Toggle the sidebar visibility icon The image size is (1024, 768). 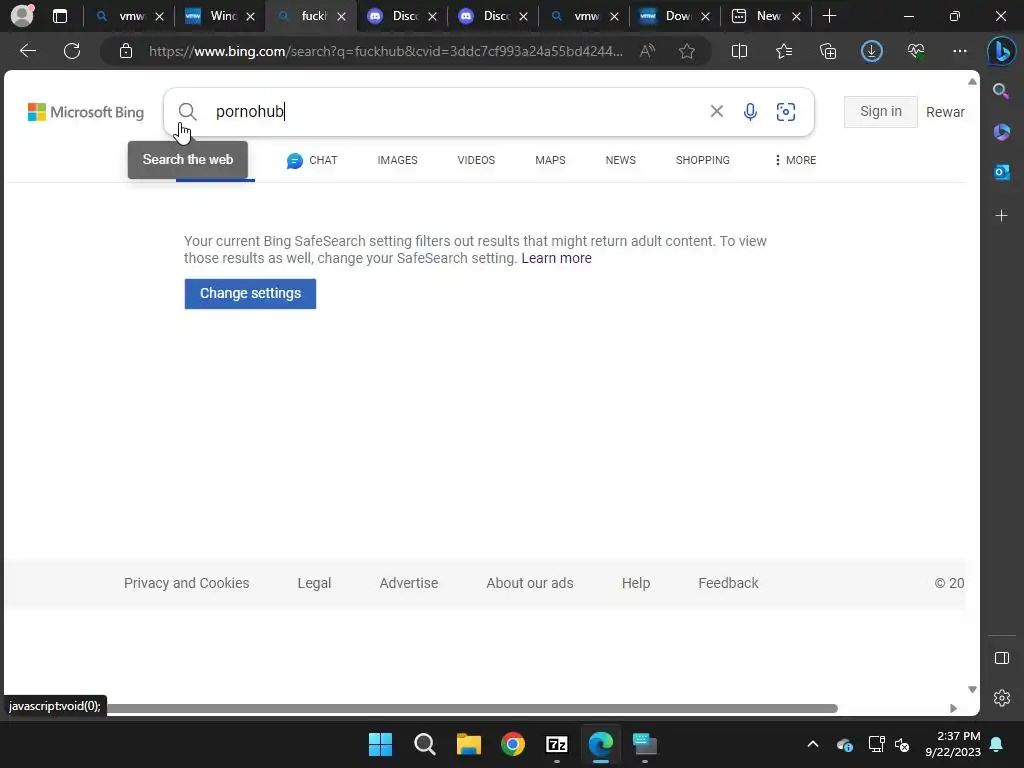point(1002,658)
